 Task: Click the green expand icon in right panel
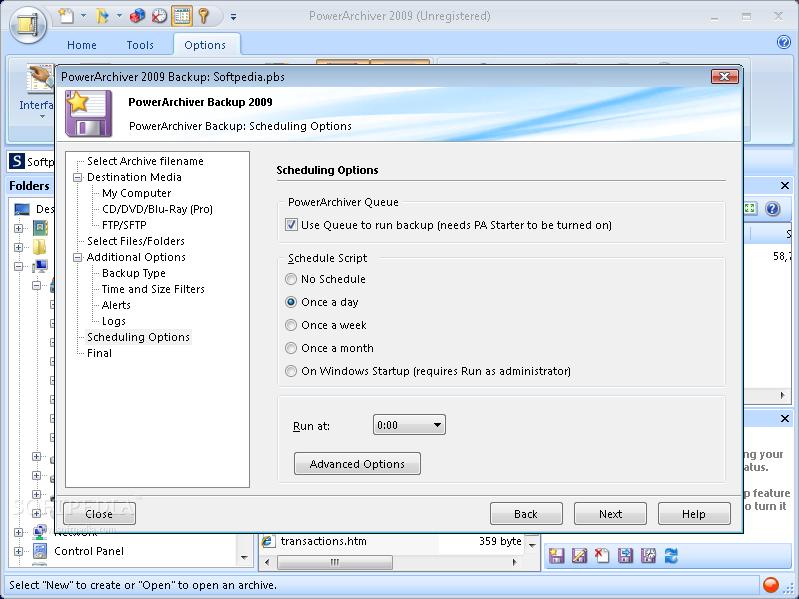[750, 208]
